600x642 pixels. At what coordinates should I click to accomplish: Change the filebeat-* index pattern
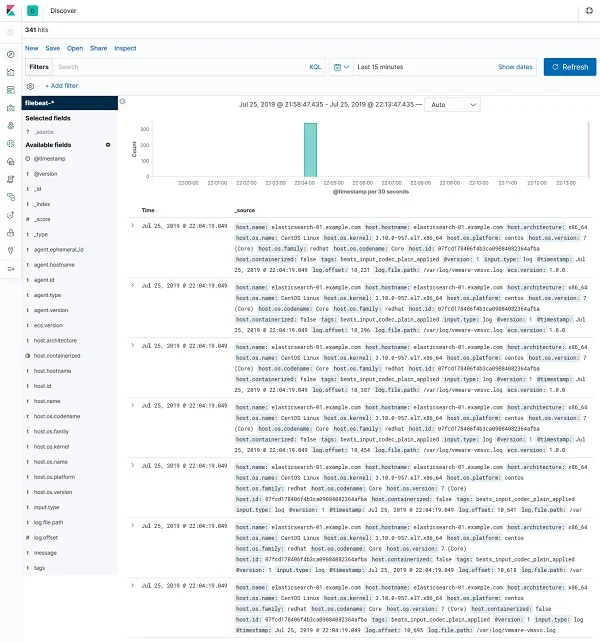pyautogui.click(x=70, y=103)
